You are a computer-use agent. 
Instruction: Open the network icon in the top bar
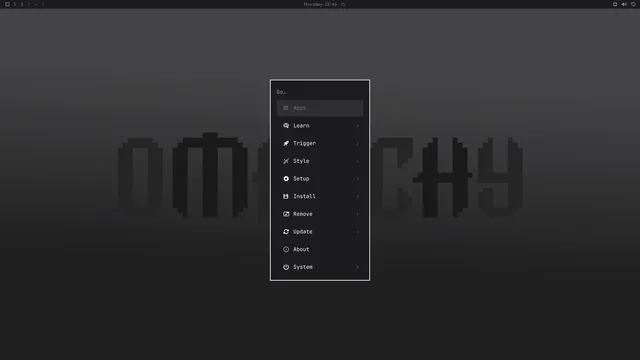click(x=615, y=4)
